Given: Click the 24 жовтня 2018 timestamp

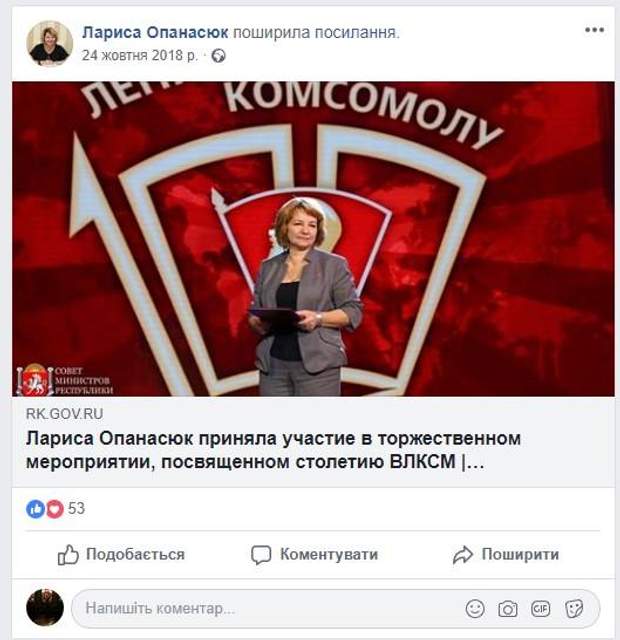Looking at the screenshot, I should (140, 55).
